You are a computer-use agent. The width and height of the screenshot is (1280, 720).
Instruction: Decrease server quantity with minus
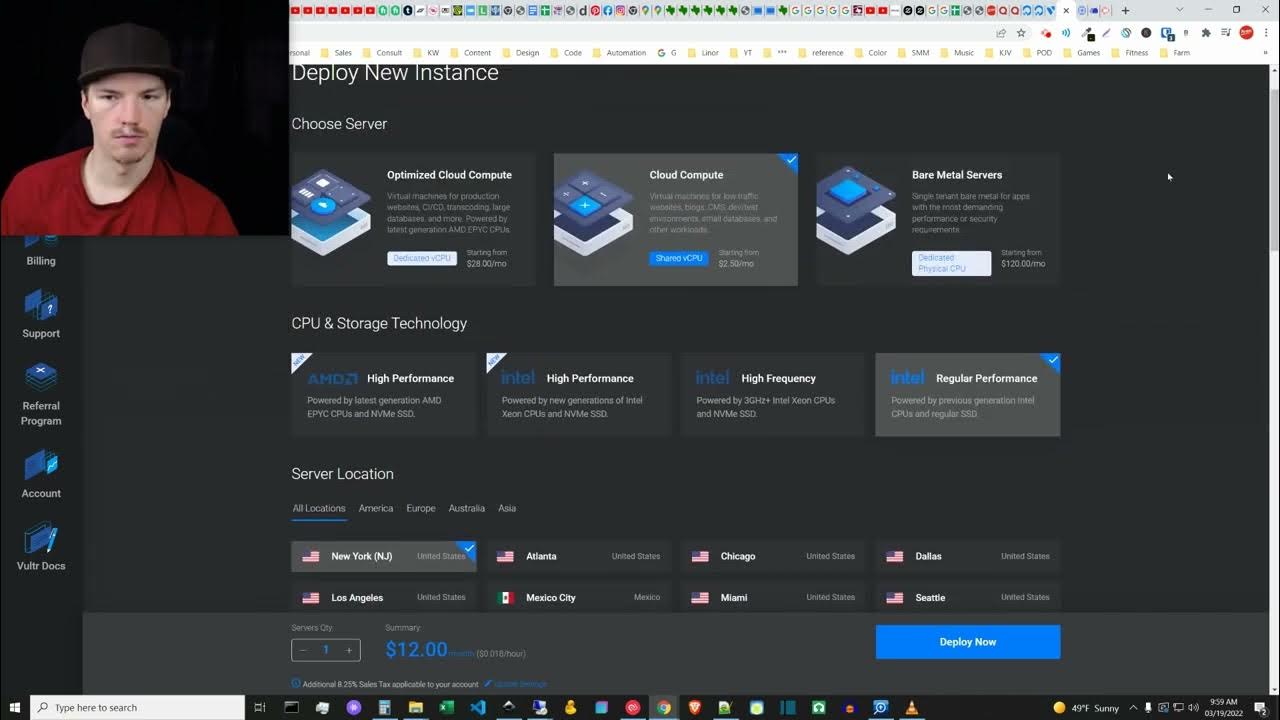303,650
